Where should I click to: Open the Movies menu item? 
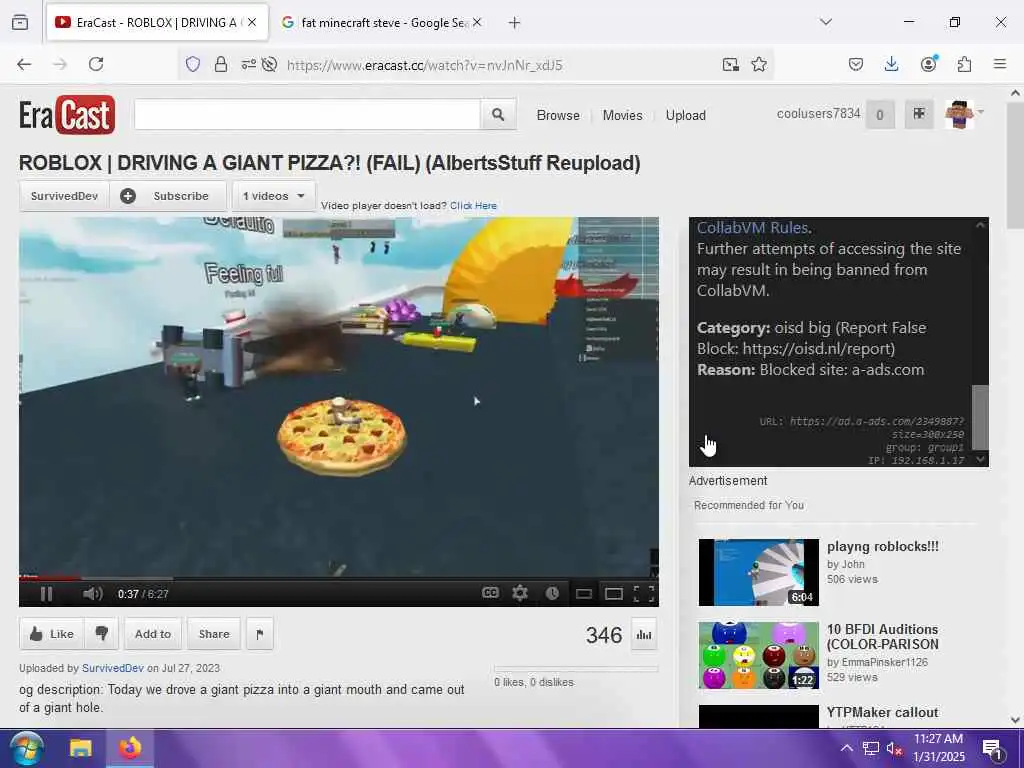click(622, 116)
